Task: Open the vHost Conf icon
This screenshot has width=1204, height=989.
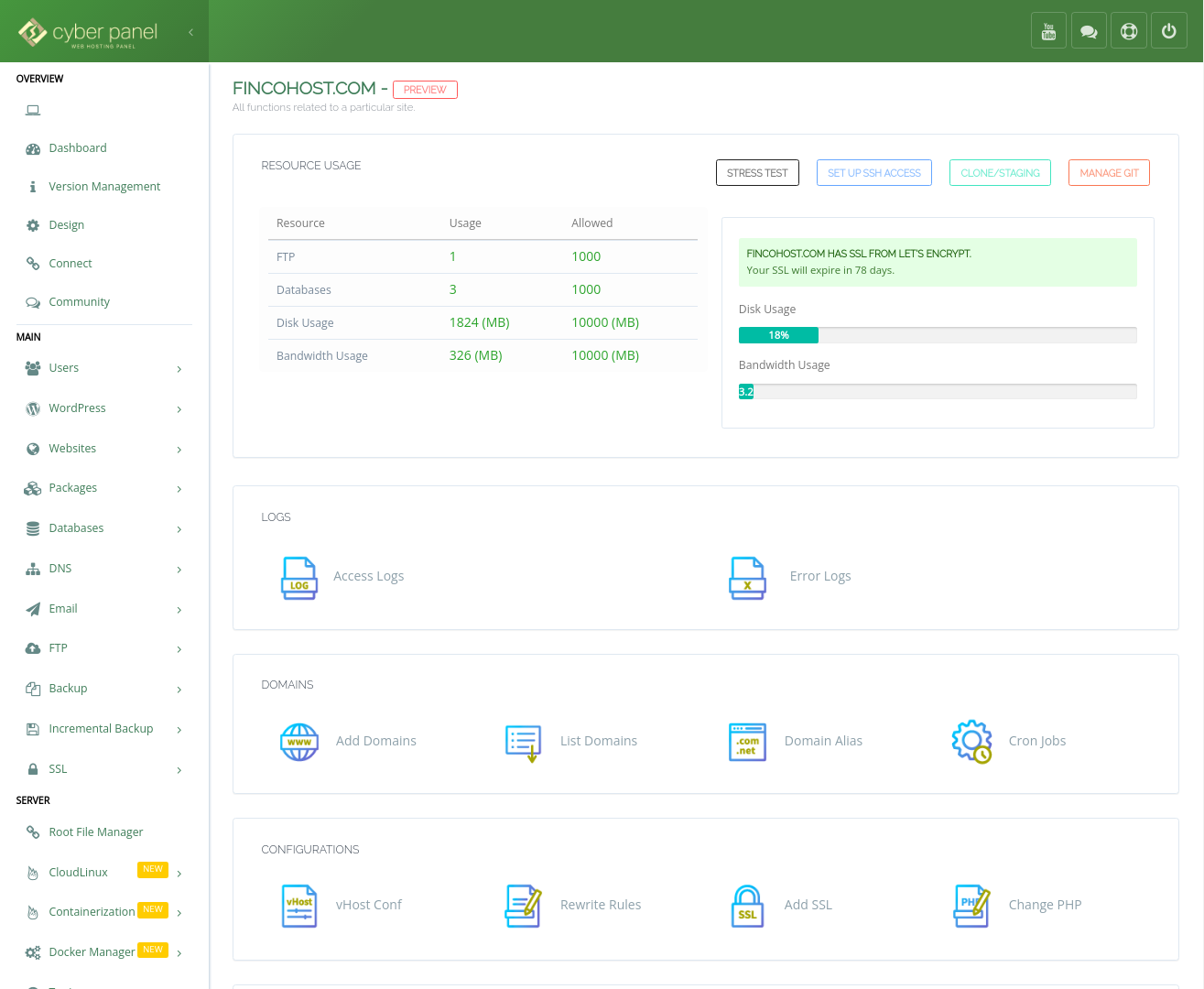Action: 299,906
